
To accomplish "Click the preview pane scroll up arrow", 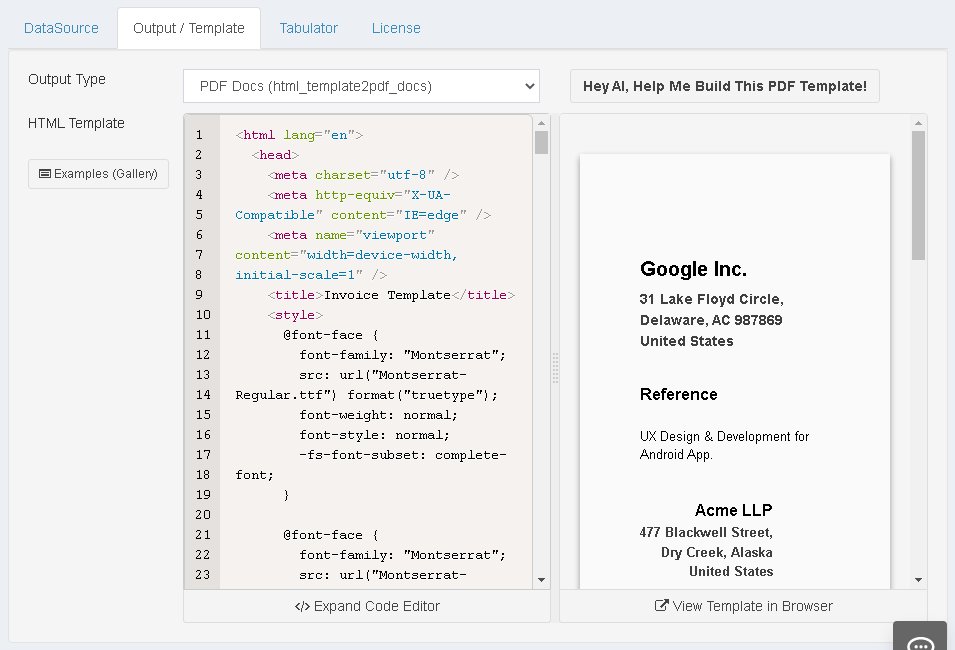I will [918, 123].
